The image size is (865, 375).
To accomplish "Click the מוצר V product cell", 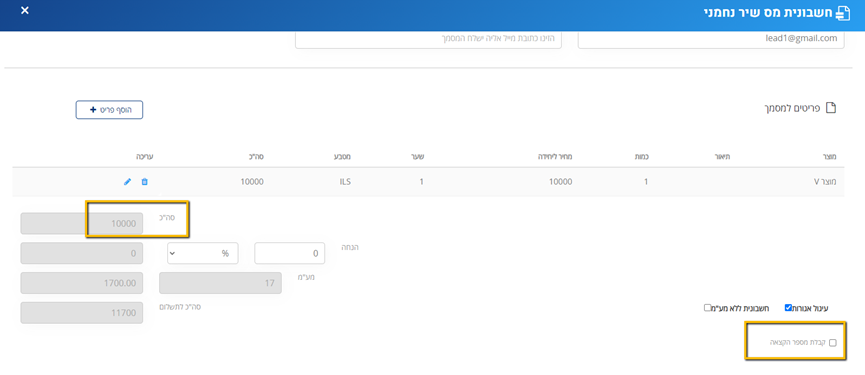I will point(825,181).
